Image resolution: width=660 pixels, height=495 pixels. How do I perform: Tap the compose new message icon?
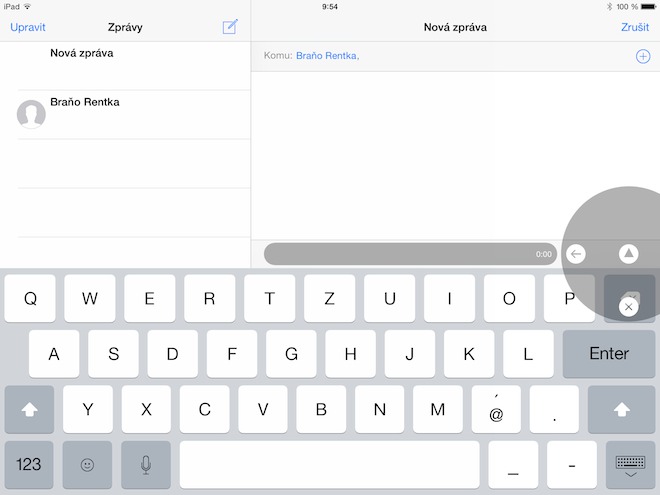[230, 27]
